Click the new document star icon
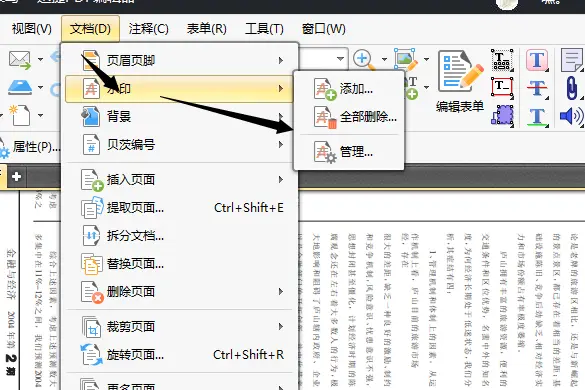This screenshot has height=390, width=585. 19,115
